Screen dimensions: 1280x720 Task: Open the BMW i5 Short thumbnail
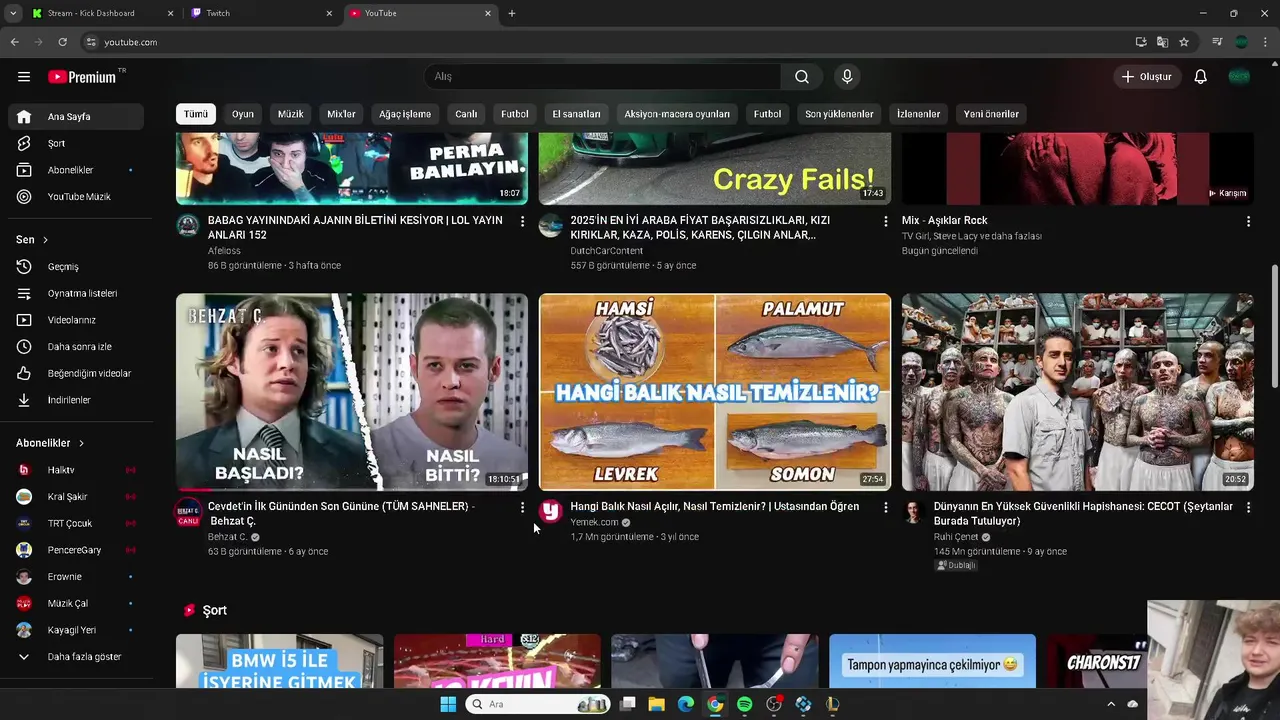(x=280, y=661)
